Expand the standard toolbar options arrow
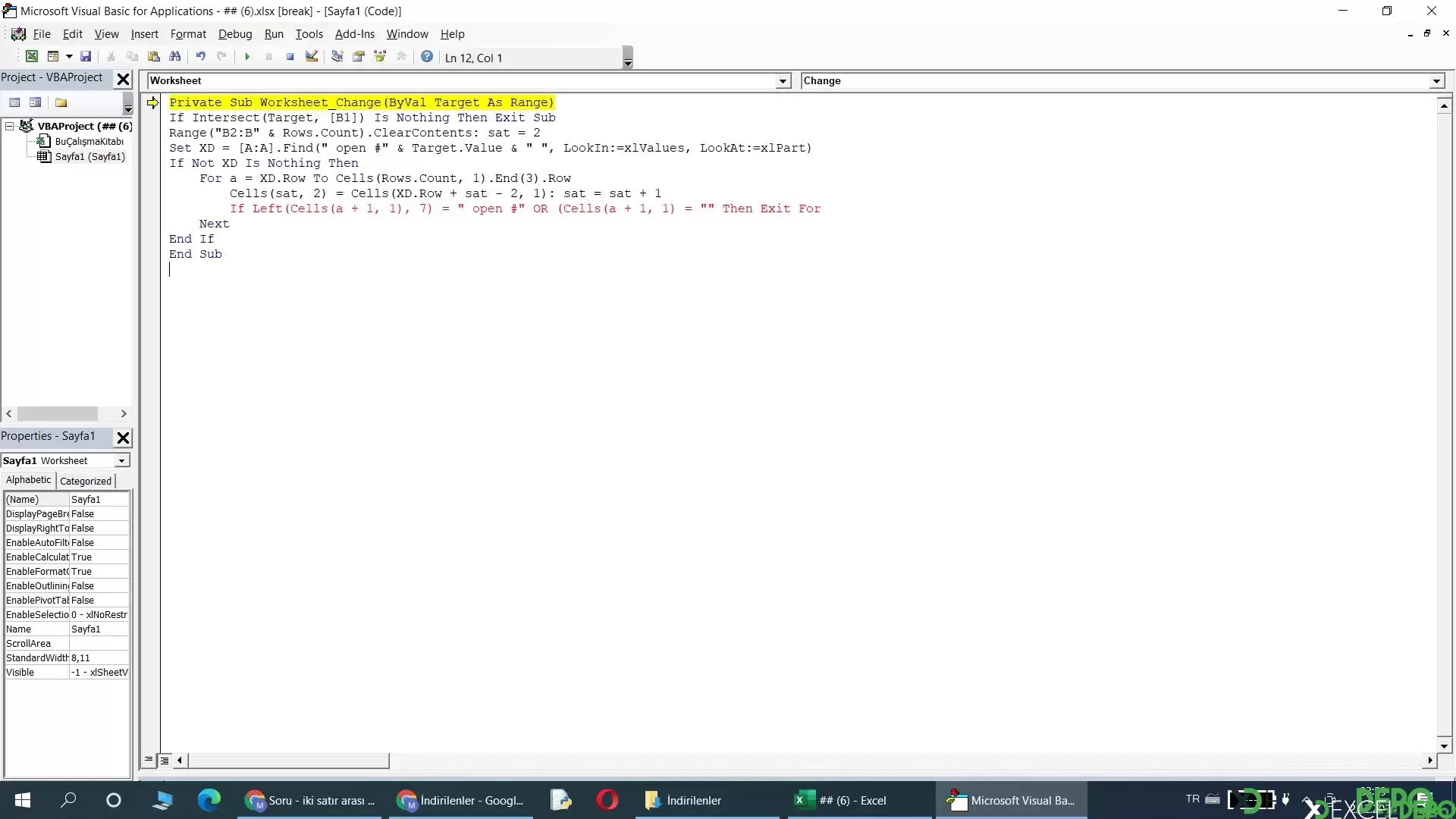The image size is (1456, 819). [x=628, y=58]
